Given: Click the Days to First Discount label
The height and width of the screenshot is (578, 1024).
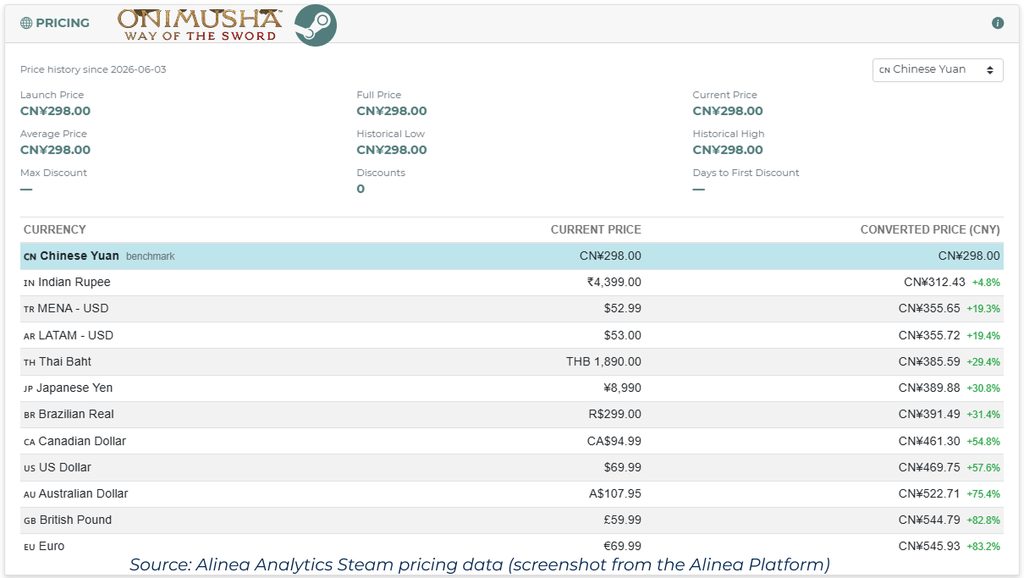Looking at the screenshot, I should tap(746, 172).
